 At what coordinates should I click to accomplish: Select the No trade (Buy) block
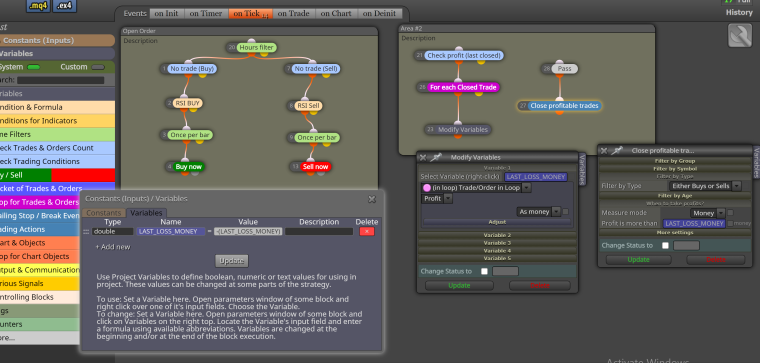pos(191,69)
